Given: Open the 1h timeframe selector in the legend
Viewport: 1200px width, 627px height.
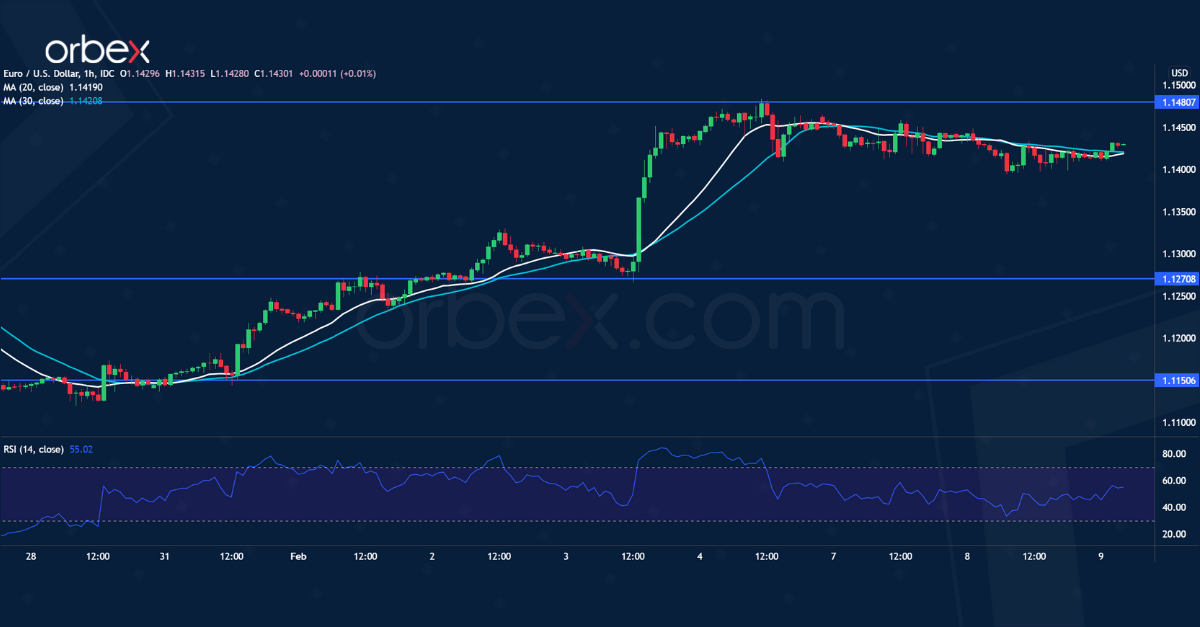Looking at the screenshot, I should pyautogui.click(x=88, y=73).
